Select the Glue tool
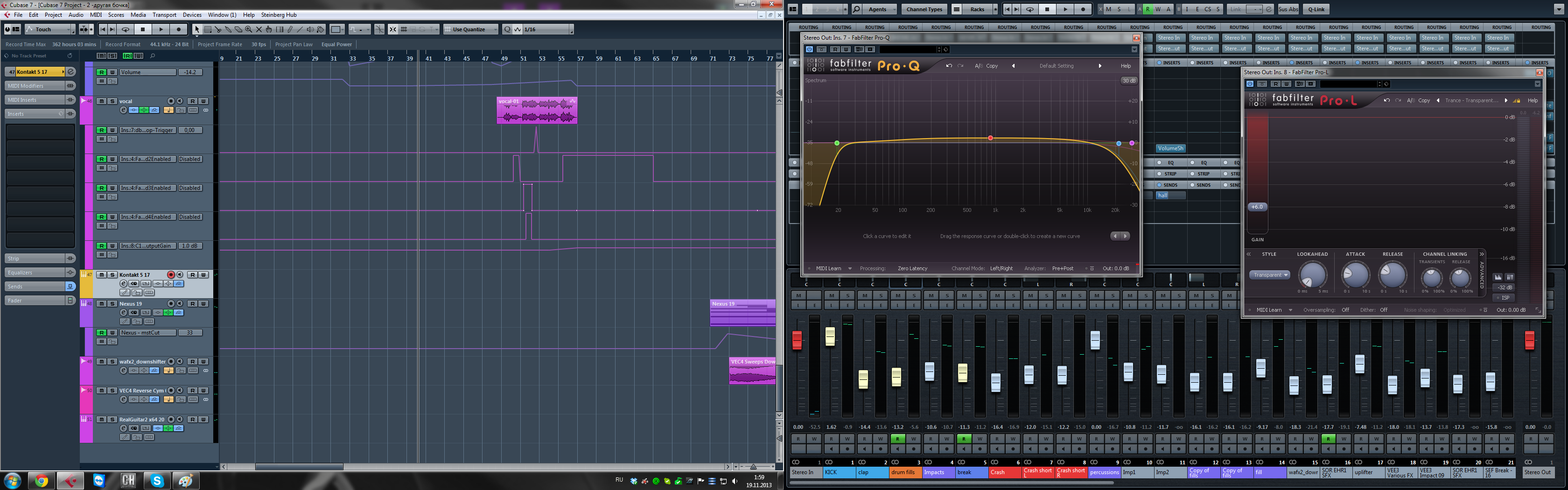This screenshot has width=1568, height=490. pos(228,29)
